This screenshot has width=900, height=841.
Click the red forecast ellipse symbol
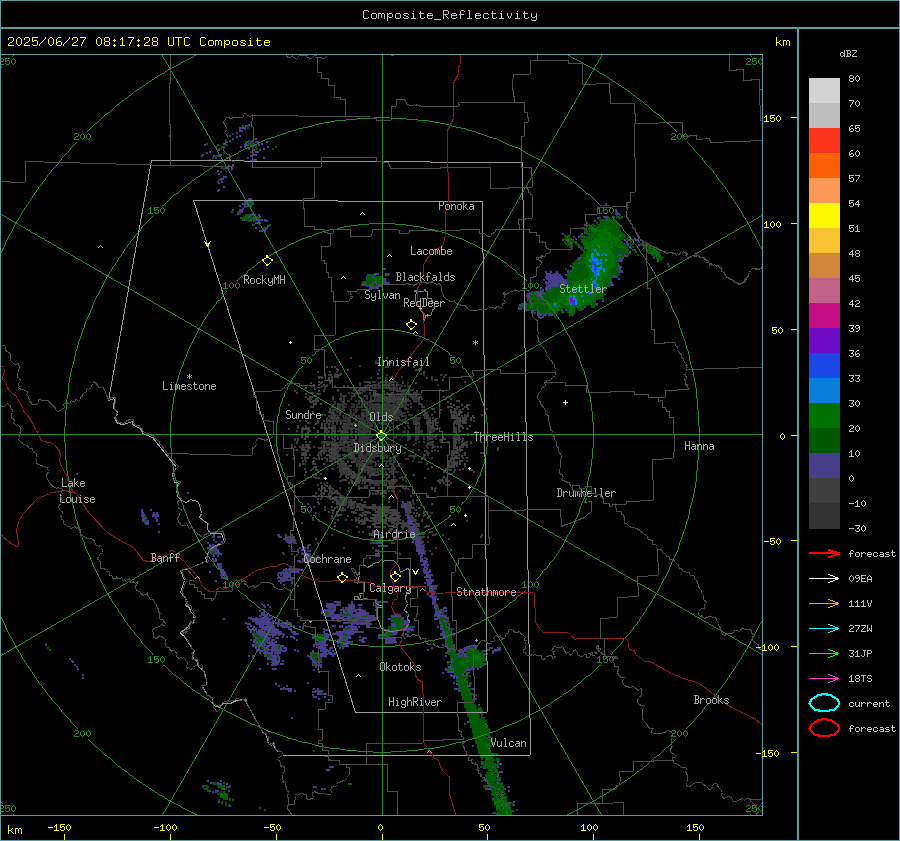(824, 728)
